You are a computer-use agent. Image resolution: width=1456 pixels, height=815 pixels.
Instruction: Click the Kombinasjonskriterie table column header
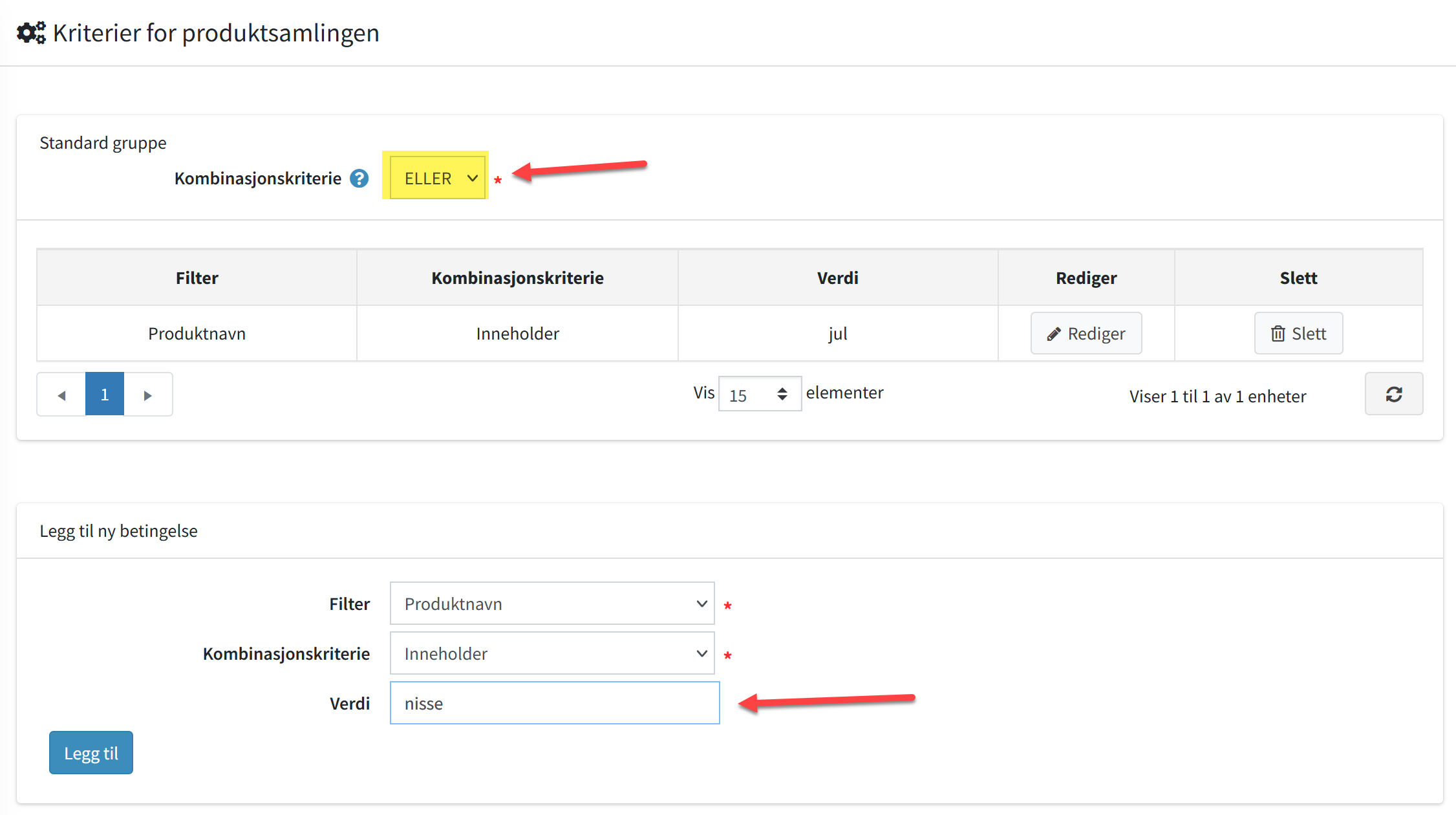(517, 278)
